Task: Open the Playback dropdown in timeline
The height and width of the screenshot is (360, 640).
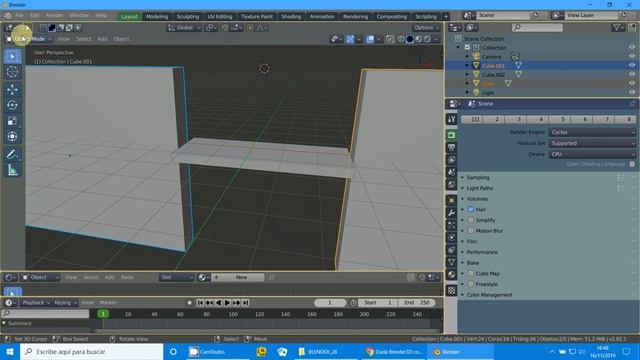Action: [36, 303]
